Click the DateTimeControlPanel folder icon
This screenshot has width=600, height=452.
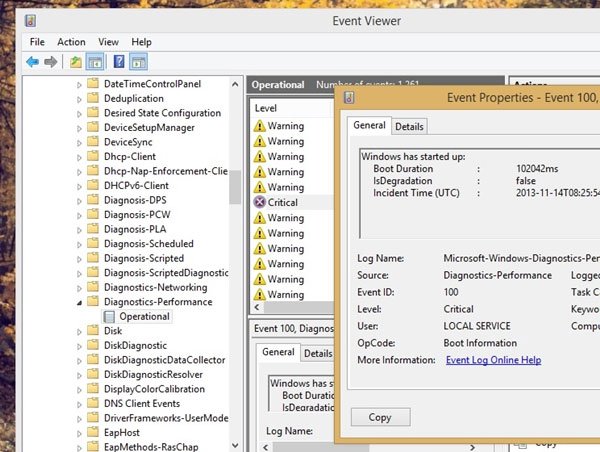click(x=93, y=83)
